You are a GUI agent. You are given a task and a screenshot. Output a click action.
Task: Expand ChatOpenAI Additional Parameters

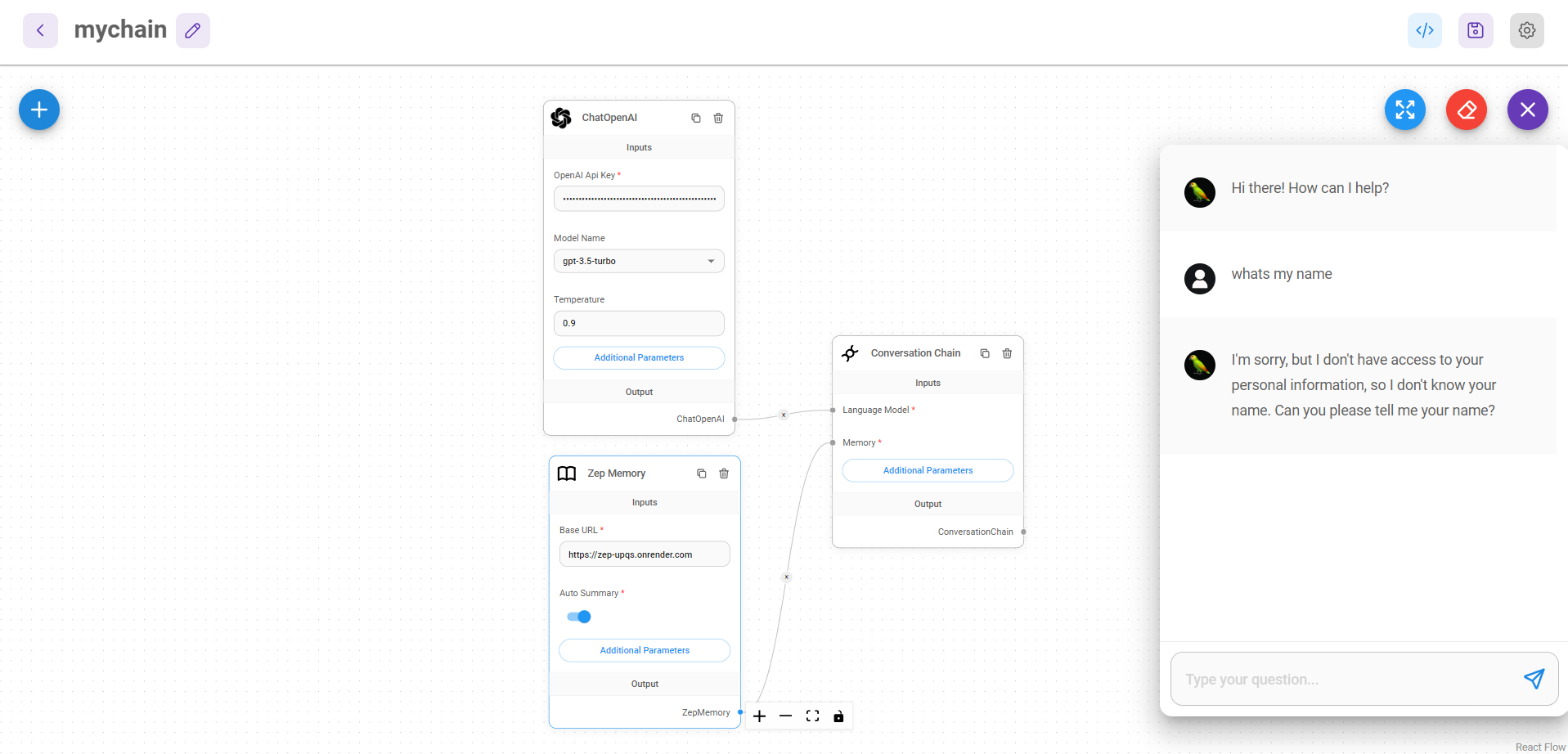click(x=639, y=357)
